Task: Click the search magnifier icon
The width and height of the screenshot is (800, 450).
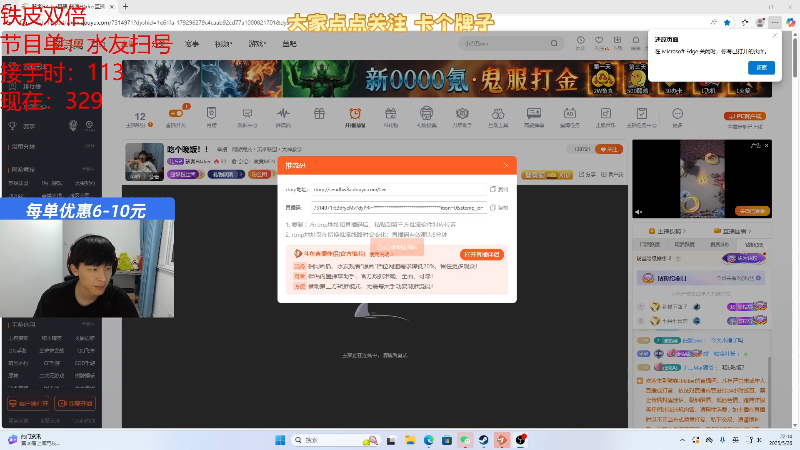Action: [554, 43]
